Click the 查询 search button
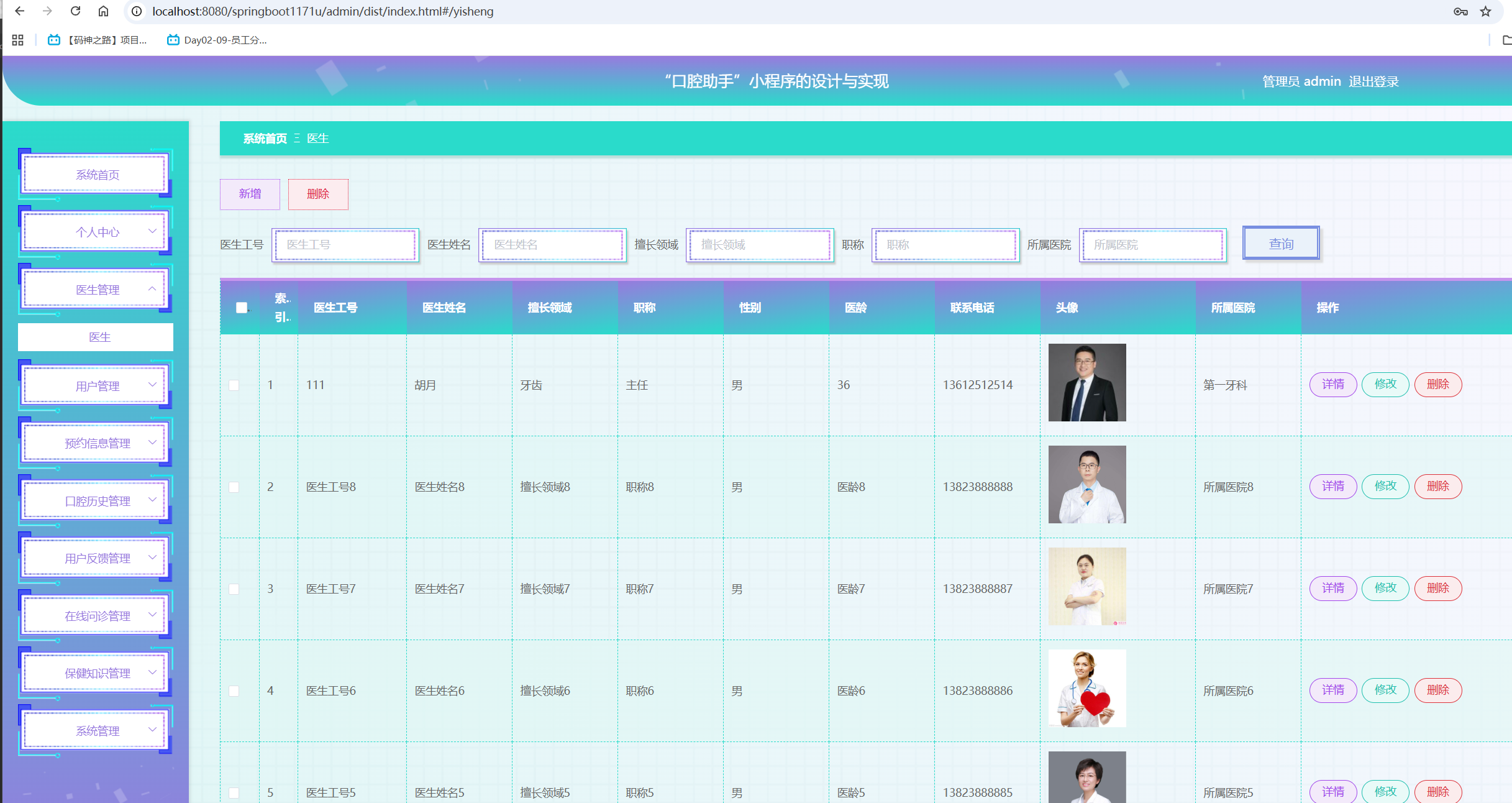This screenshot has height=803, width=1512. pyautogui.click(x=1280, y=244)
